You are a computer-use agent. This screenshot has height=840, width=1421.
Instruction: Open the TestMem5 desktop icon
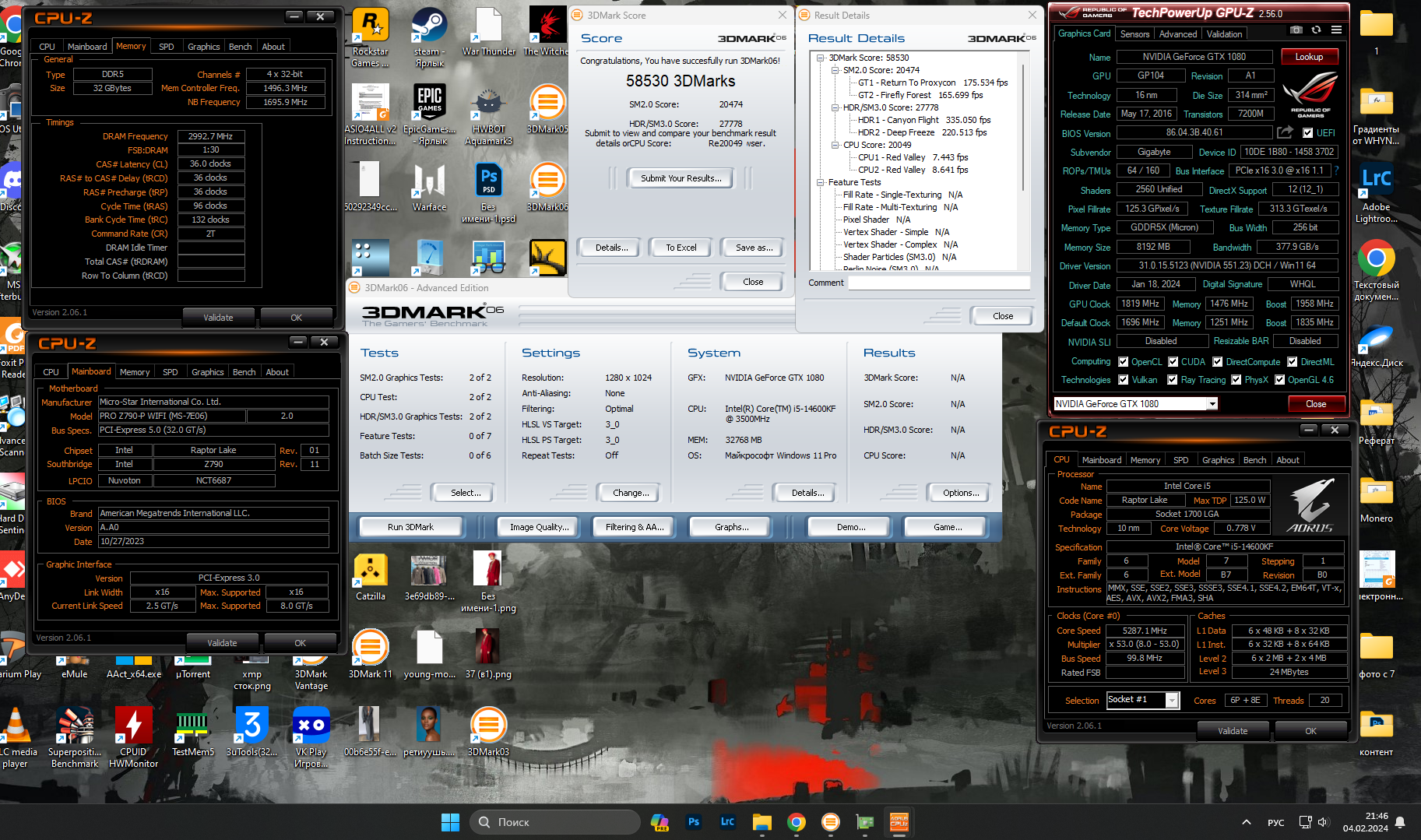(192, 732)
